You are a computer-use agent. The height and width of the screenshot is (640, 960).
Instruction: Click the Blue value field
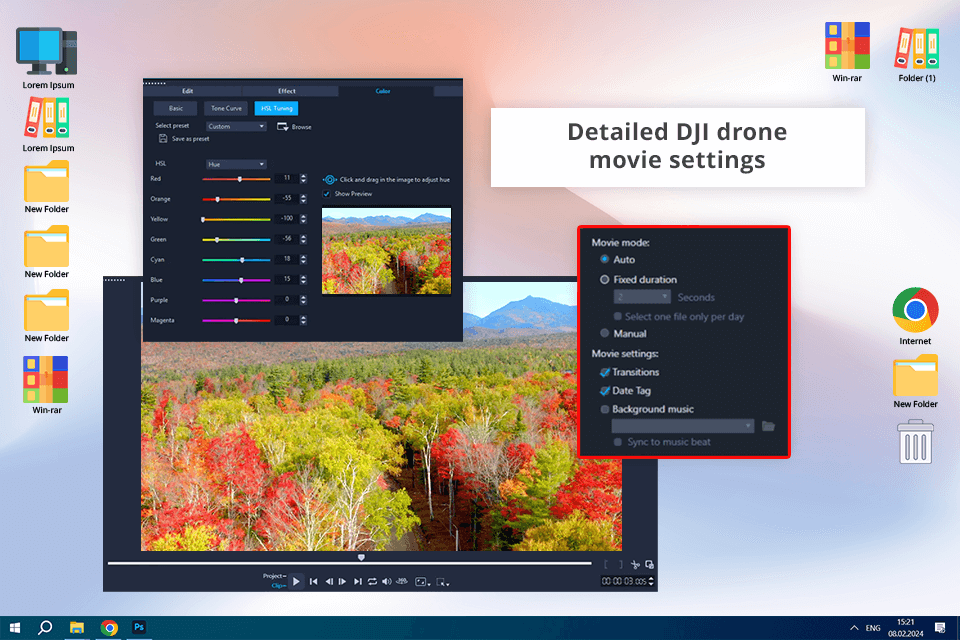(287, 279)
